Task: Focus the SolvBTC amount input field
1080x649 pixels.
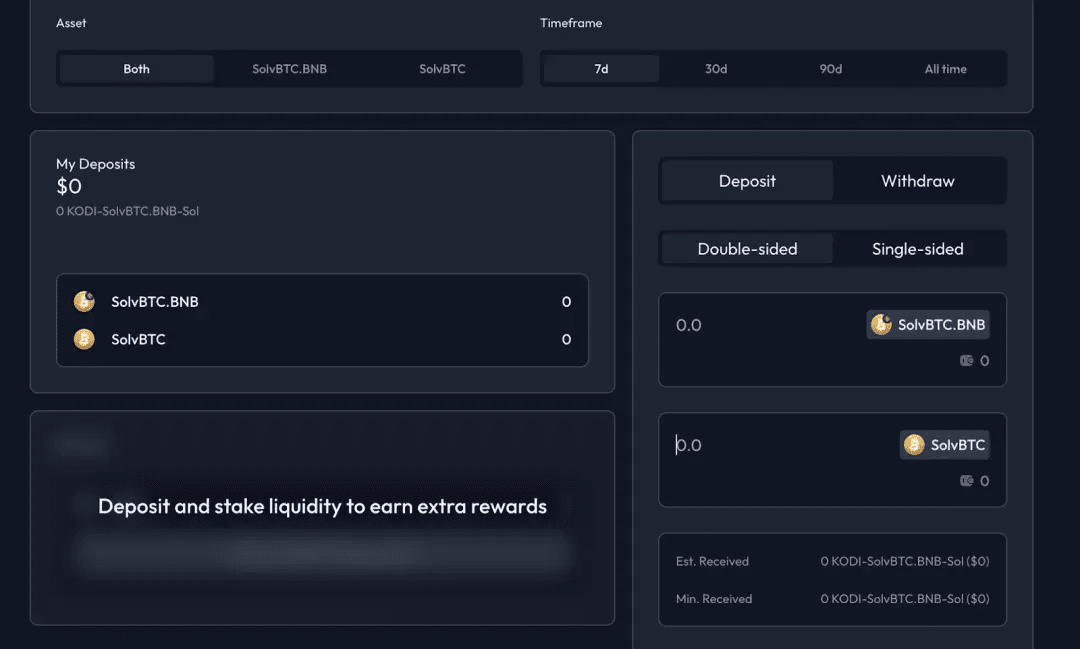Action: click(x=782, y=444)
